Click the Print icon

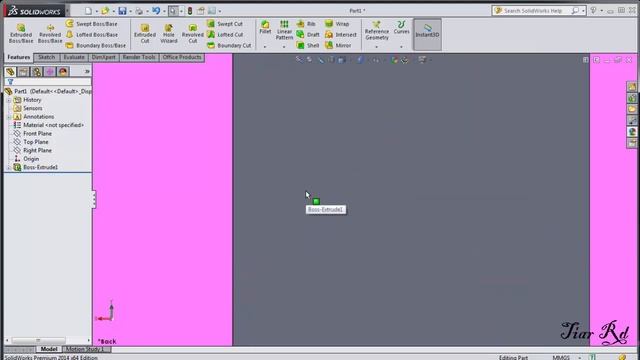pos(139,11)
